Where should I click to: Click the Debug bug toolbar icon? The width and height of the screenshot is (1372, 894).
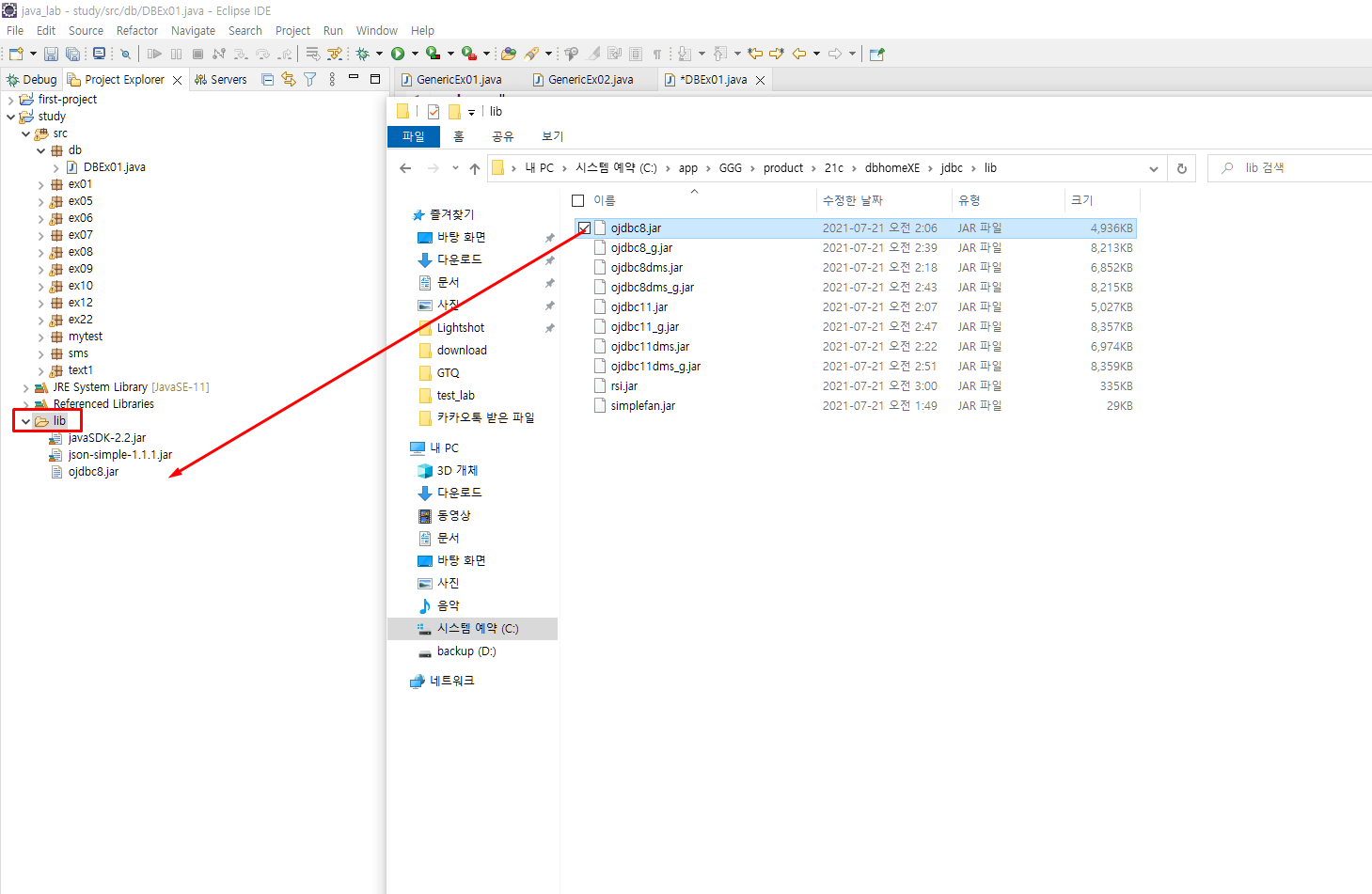(362, 54)
